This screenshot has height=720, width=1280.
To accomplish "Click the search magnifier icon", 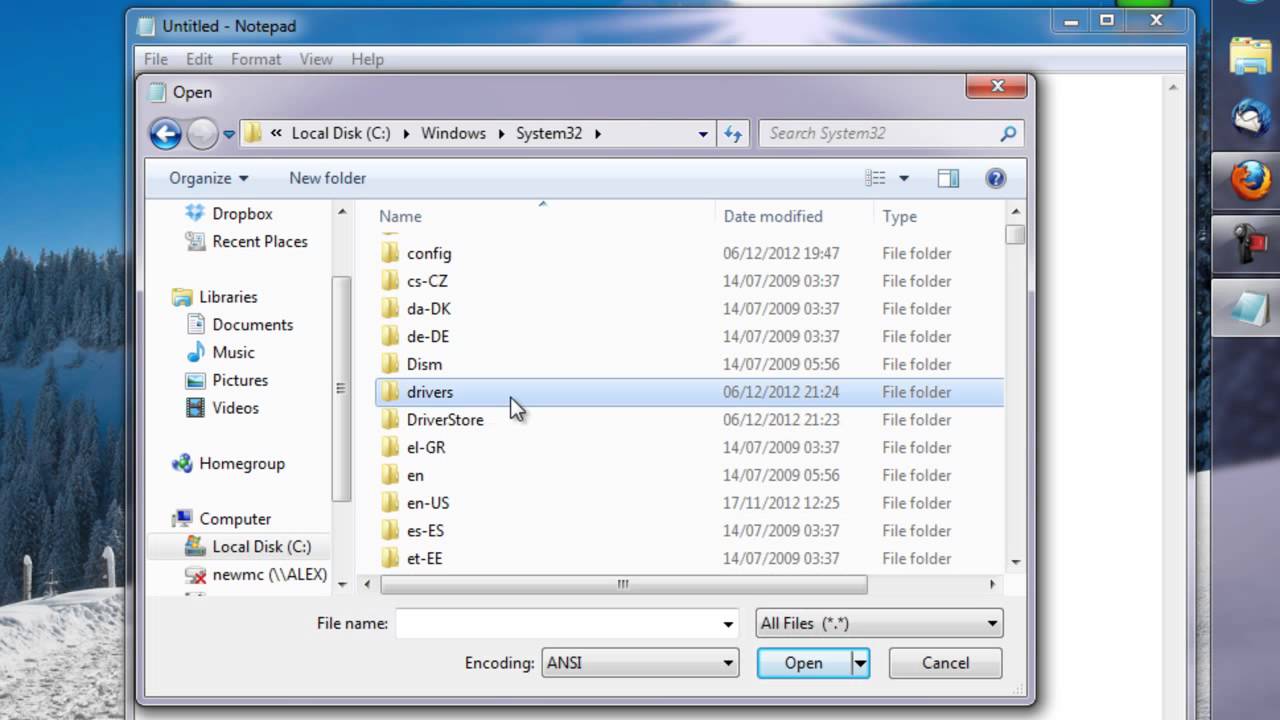I will pyautogui.click(x=1008, y=133).
